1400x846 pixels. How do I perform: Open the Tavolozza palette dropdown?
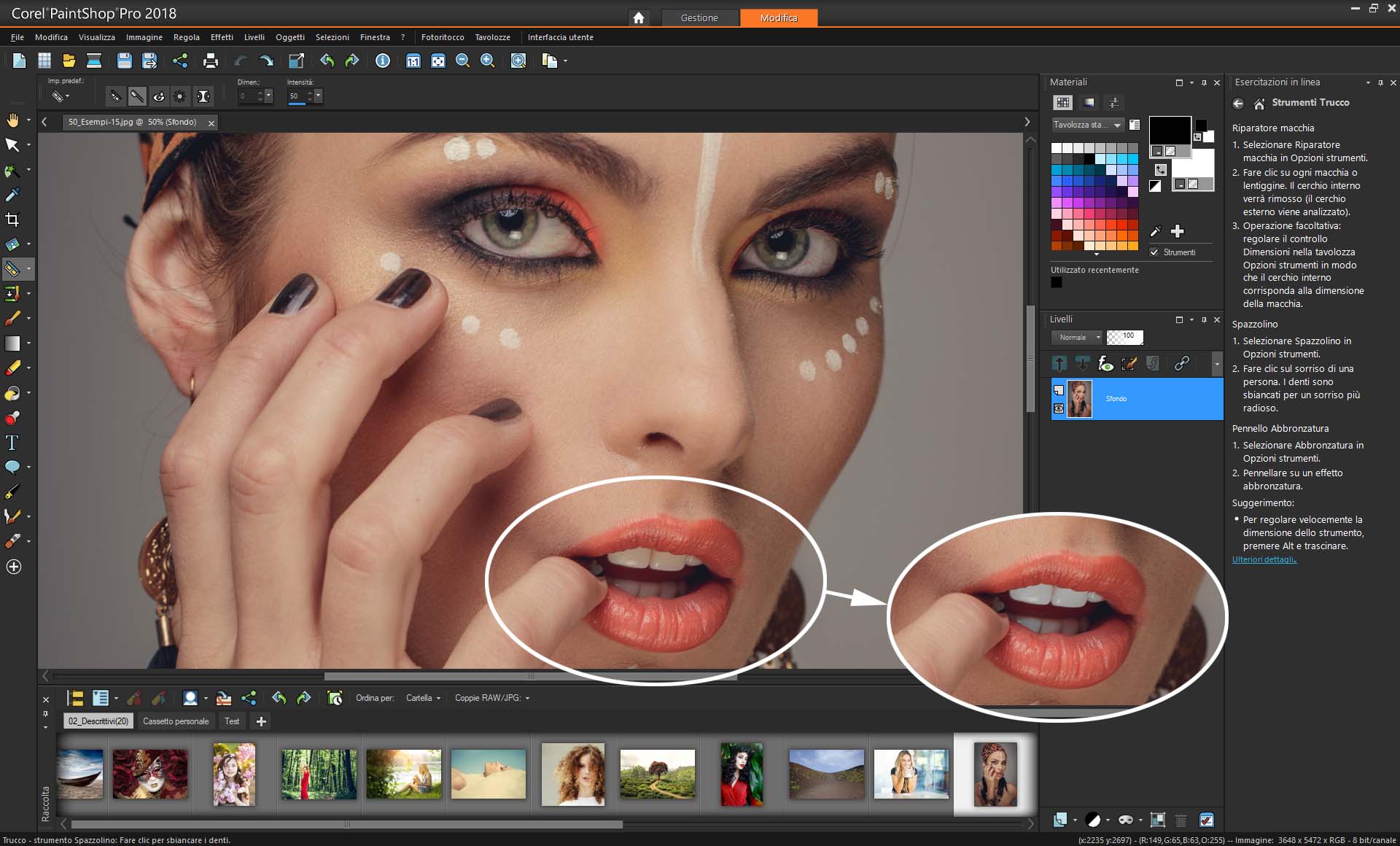click(x=1086, y=125)
